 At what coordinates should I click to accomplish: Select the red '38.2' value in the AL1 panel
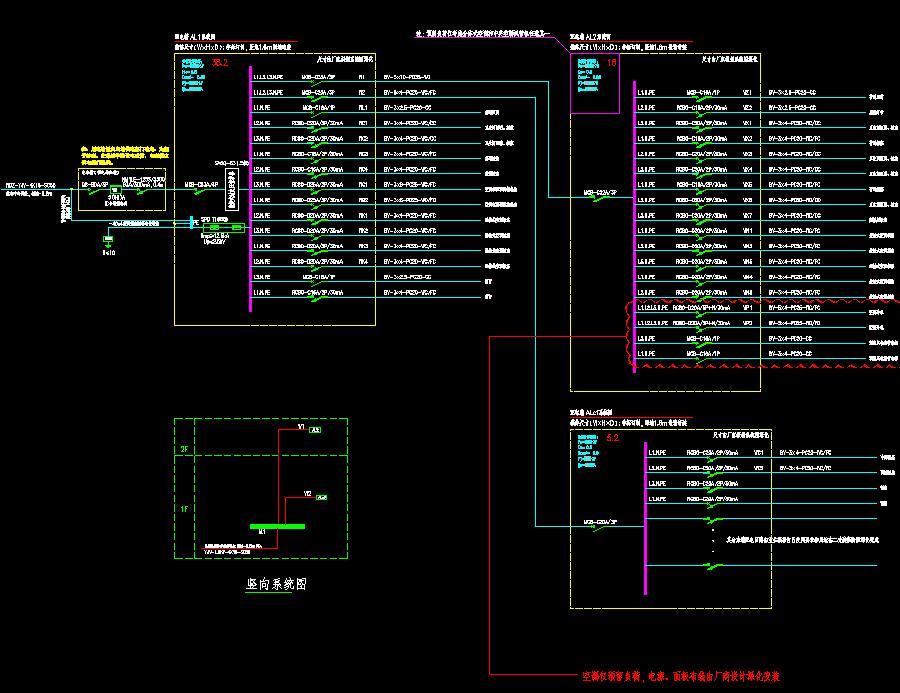tap(220, 63)
